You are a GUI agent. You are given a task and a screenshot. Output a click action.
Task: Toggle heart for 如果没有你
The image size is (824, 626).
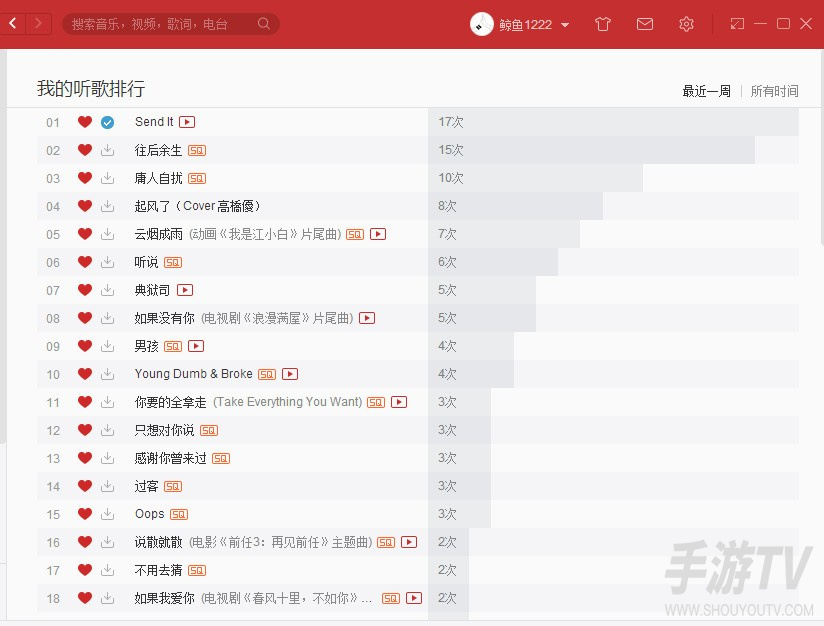click(85, 318)
